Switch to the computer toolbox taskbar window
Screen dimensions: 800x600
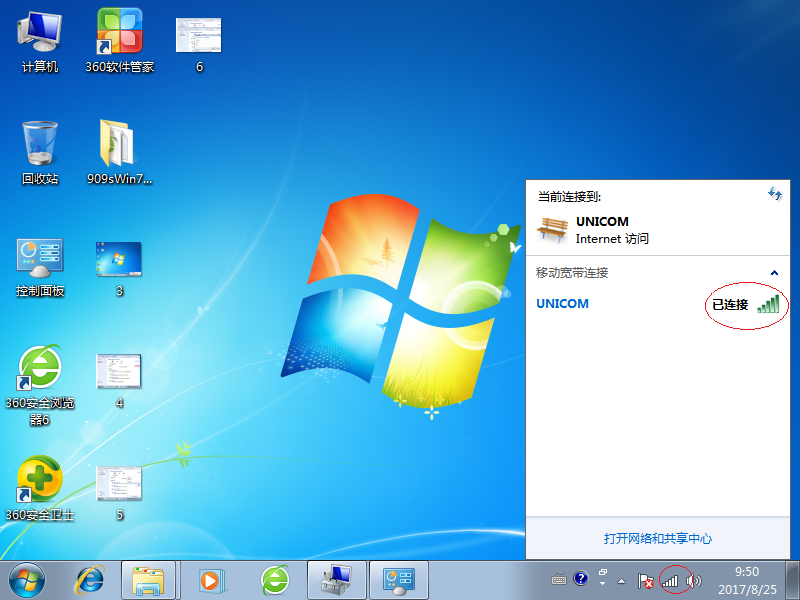click(337, 581)
